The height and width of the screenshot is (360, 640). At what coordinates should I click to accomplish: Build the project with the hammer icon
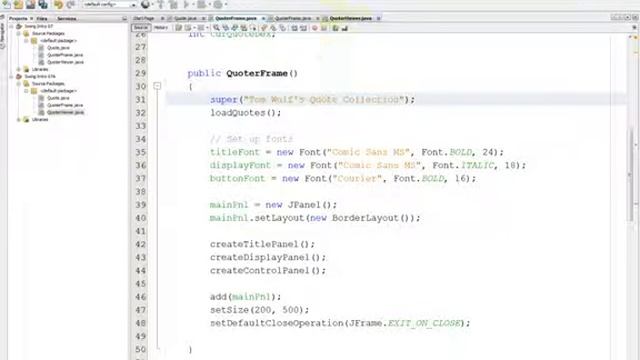pyautogui.click(x=161, y=4)
